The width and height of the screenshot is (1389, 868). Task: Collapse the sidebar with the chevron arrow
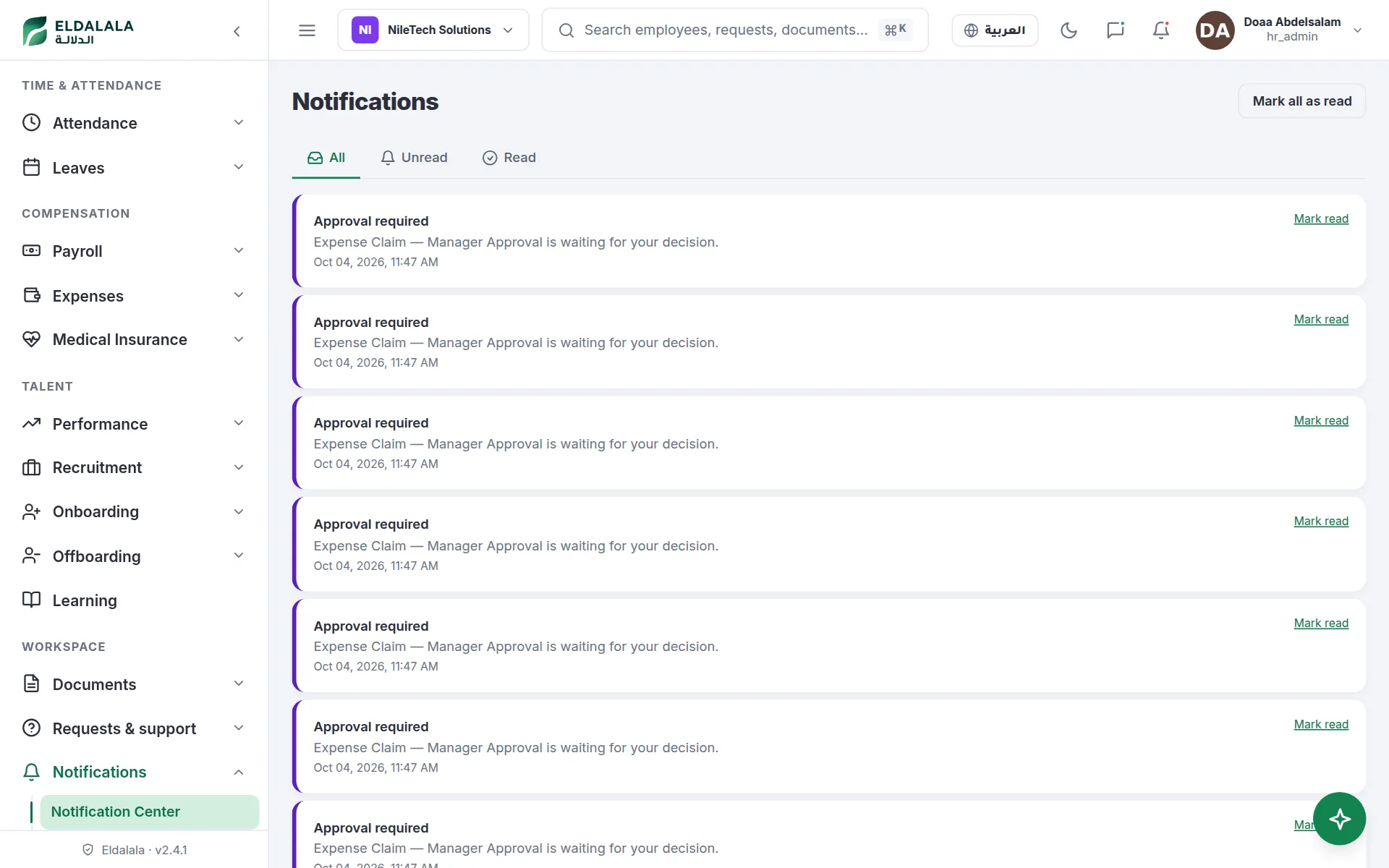[237, 30]
